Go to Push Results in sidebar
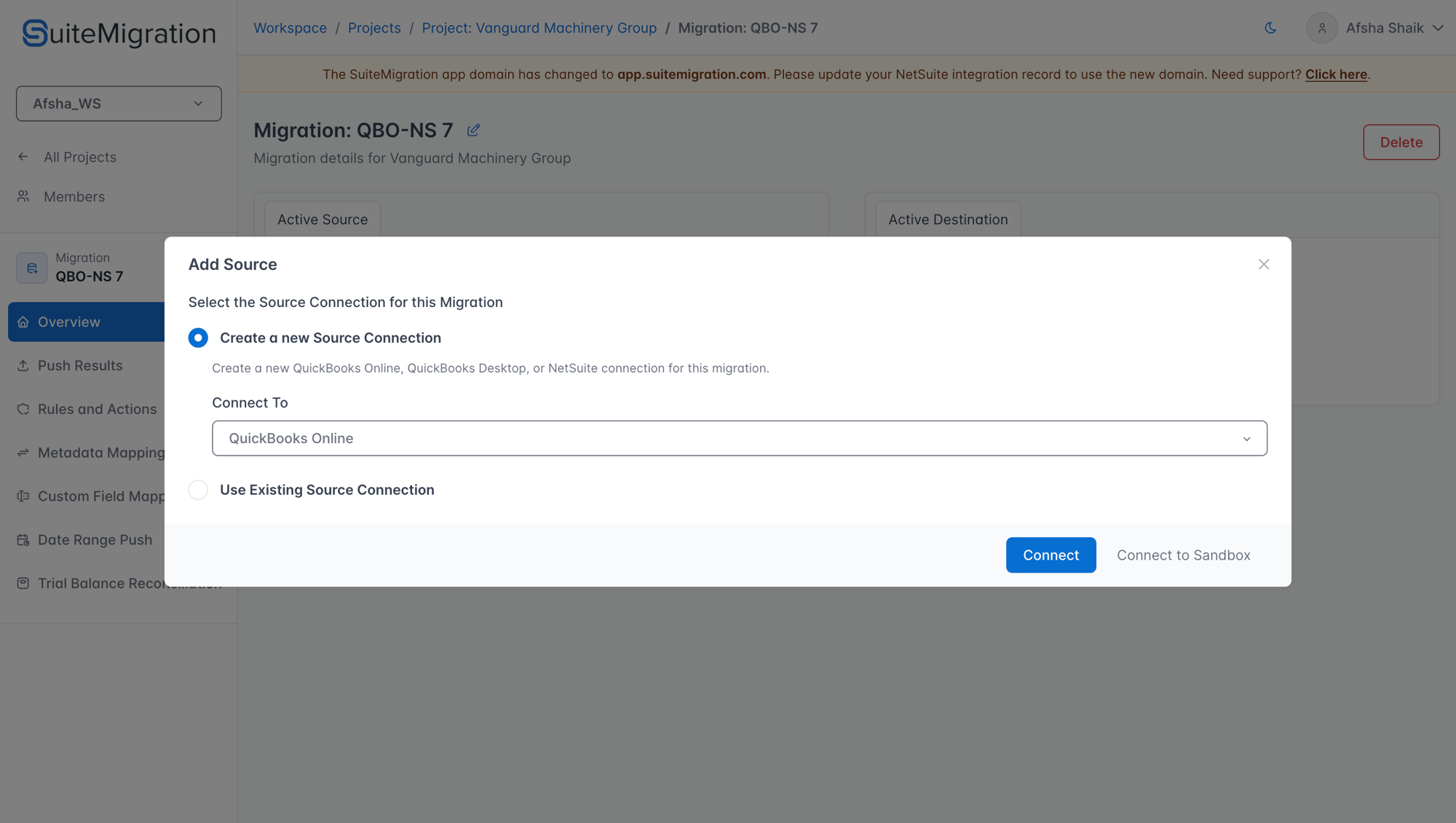 (80, 365)
